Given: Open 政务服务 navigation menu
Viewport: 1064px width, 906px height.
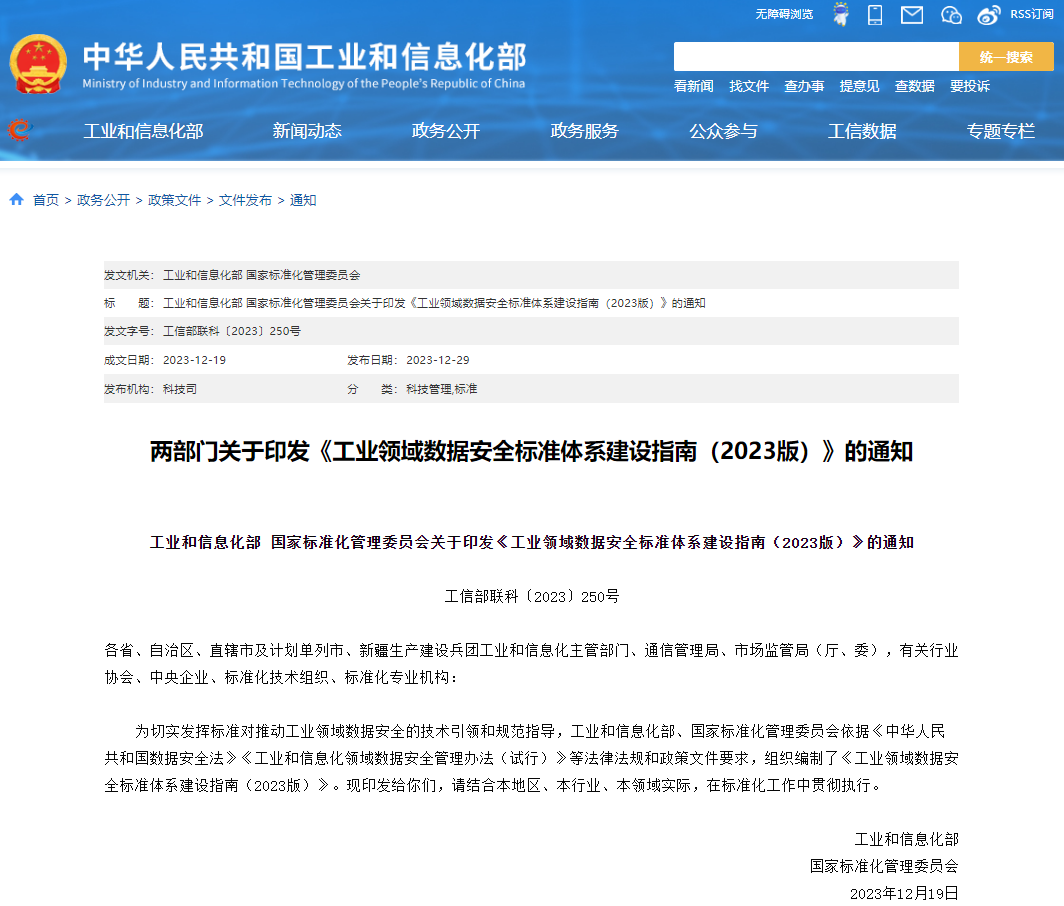Looking at the screenshot, I should (x=584, y=131).
